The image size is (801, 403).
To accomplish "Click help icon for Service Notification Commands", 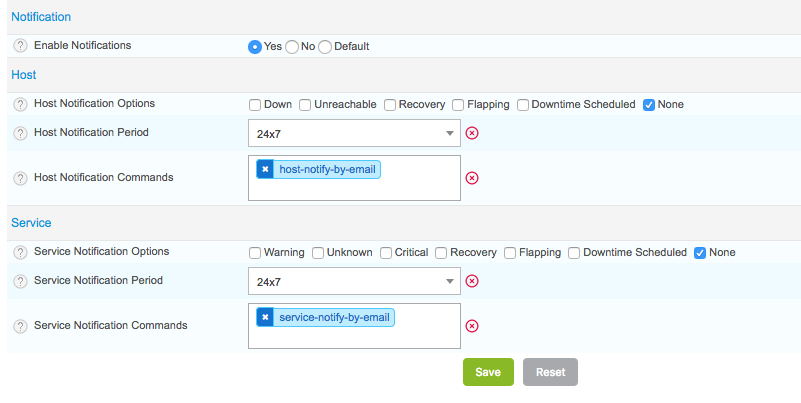I will 20,326.
